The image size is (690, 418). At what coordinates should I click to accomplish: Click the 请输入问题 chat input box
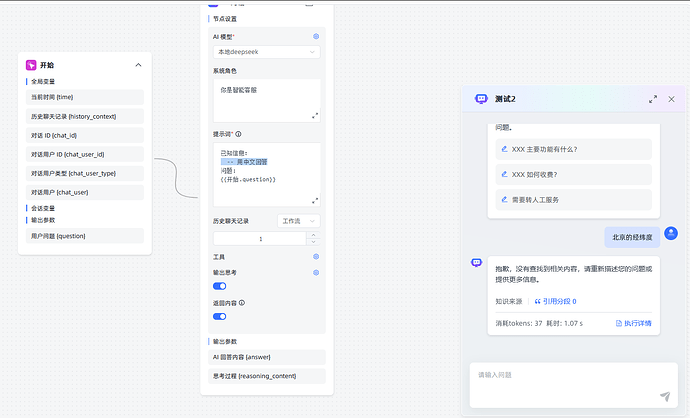[573, 385]
